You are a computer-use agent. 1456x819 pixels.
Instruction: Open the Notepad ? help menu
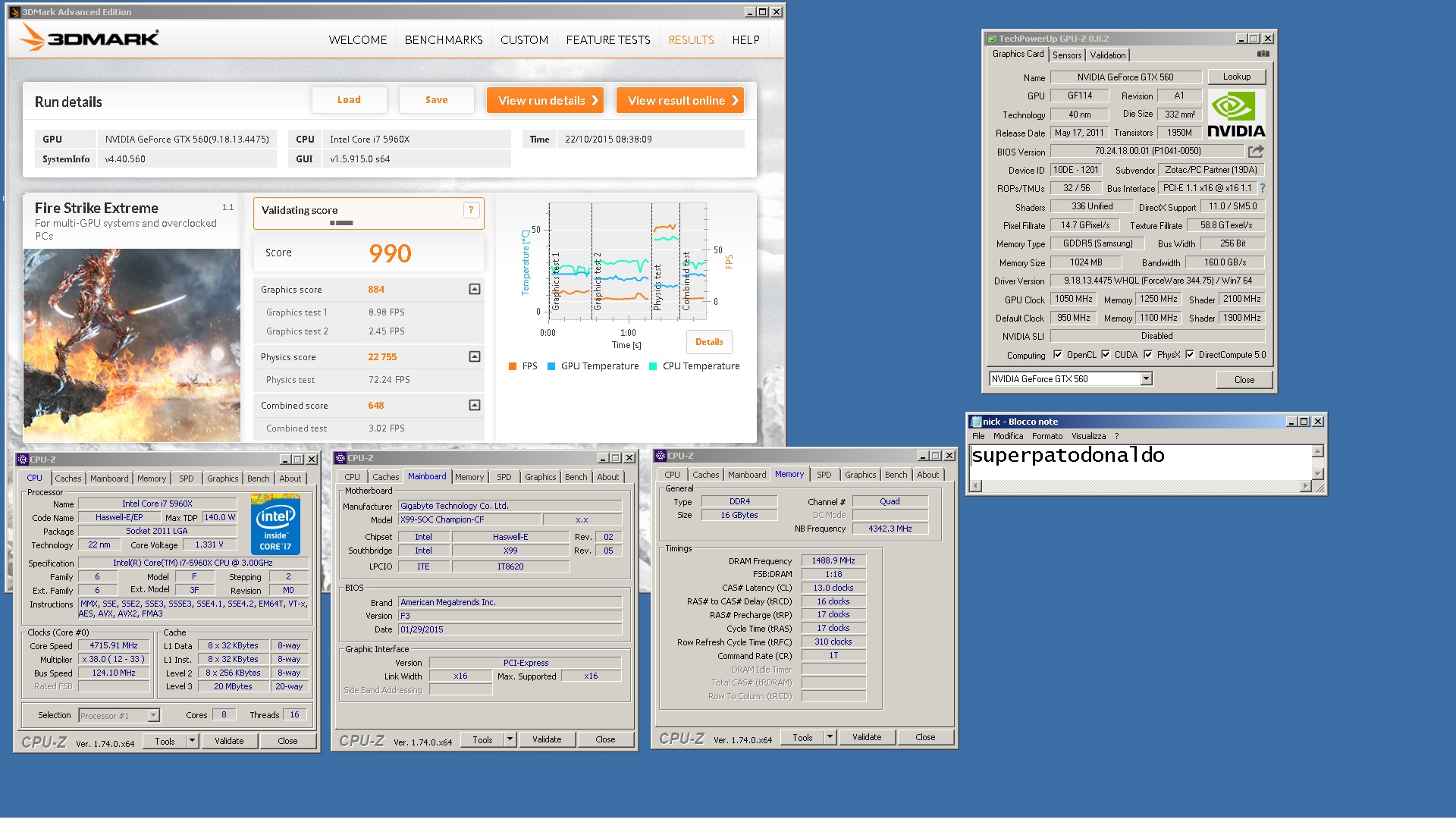tap(1116, 436)
